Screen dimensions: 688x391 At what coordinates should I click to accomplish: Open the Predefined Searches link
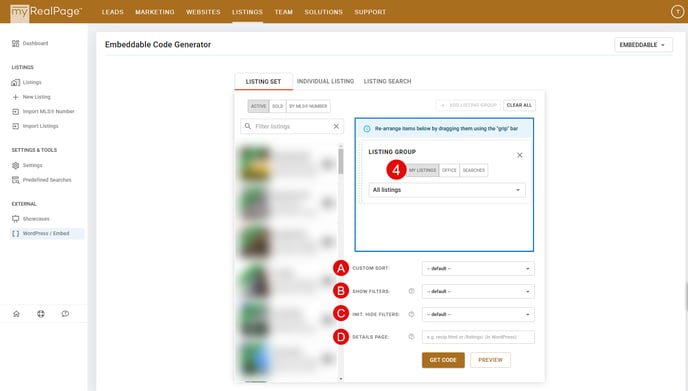tap(47, 180)
